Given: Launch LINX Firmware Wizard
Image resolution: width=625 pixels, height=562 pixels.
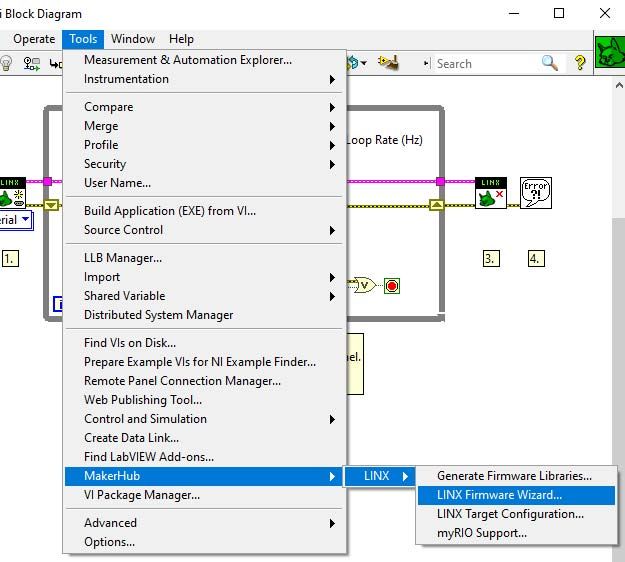Looking at the screenshot, I should [x=516, y=495].
